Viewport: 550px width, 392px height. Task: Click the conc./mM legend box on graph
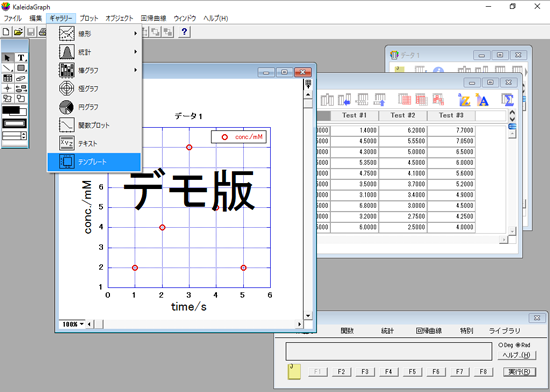[239, 137]
